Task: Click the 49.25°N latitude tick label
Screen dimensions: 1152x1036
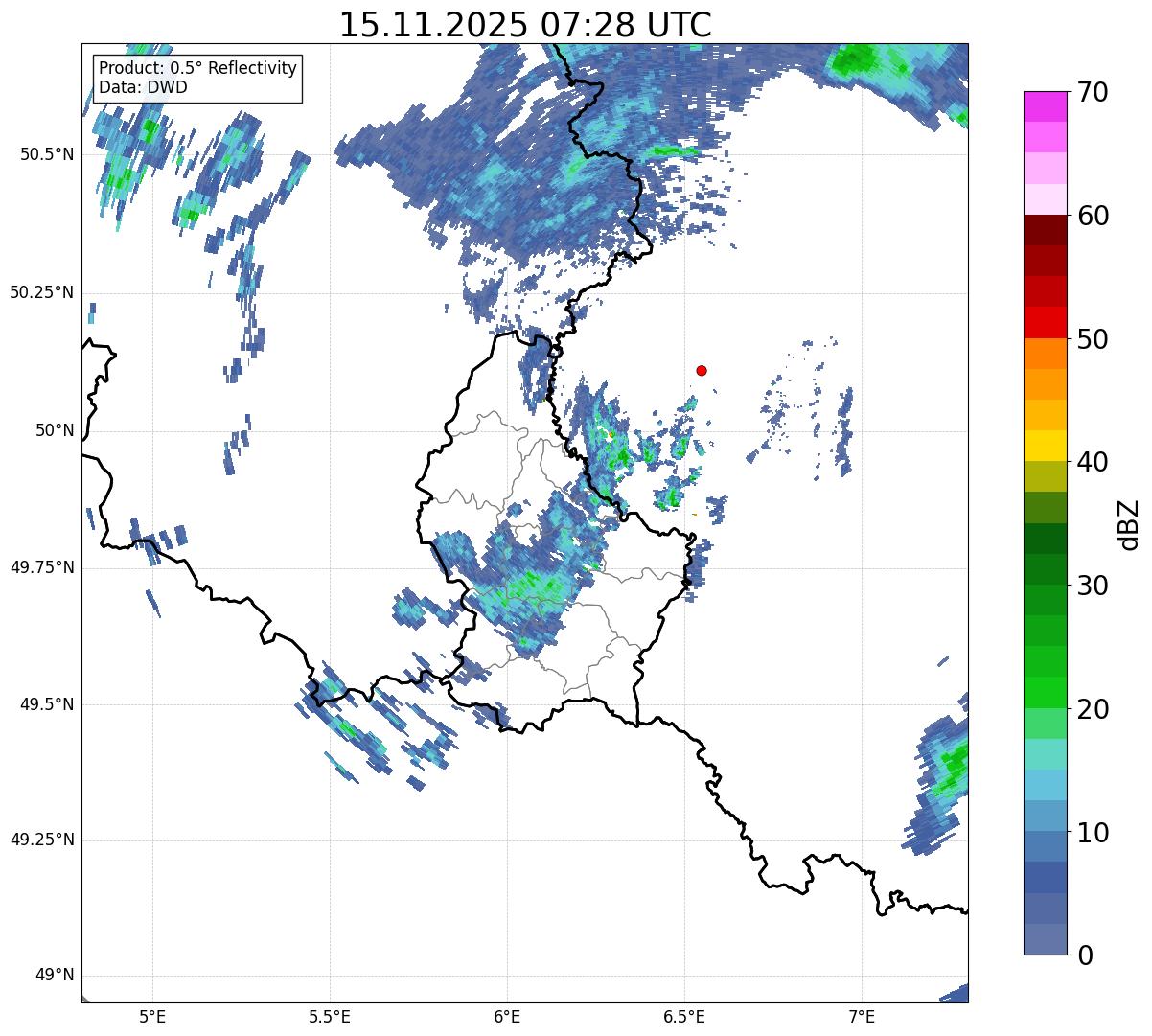Action: click(x=42, y=840)
